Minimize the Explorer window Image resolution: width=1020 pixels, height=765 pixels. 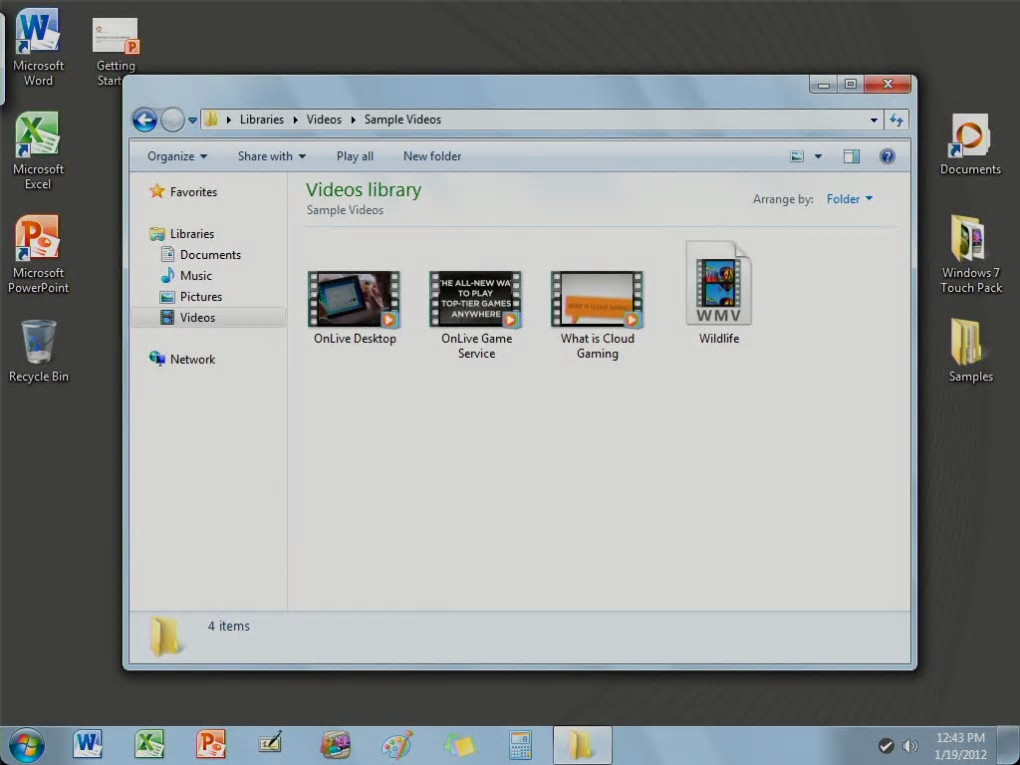[824, 85]
